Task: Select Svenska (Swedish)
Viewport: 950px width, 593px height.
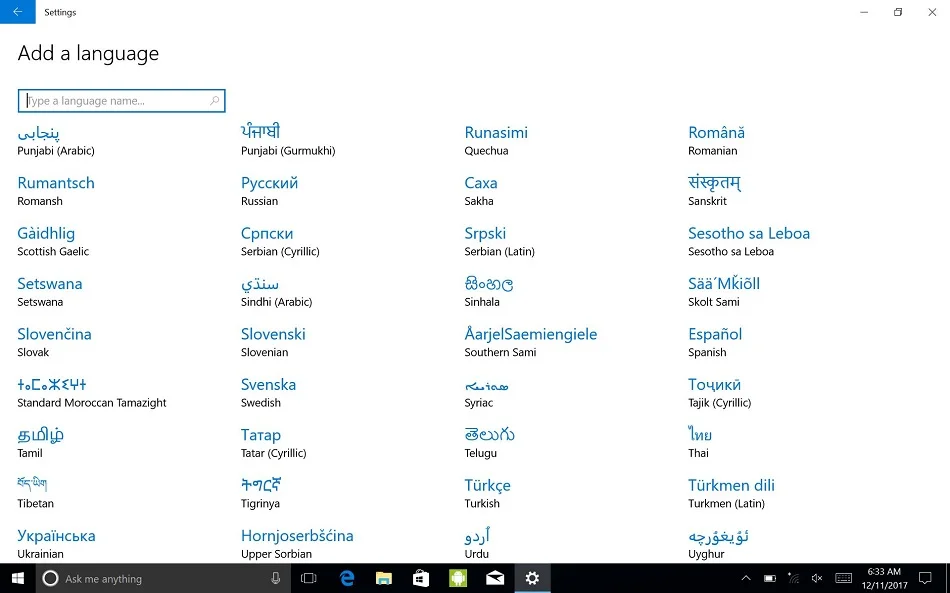Action: (268, 392)
